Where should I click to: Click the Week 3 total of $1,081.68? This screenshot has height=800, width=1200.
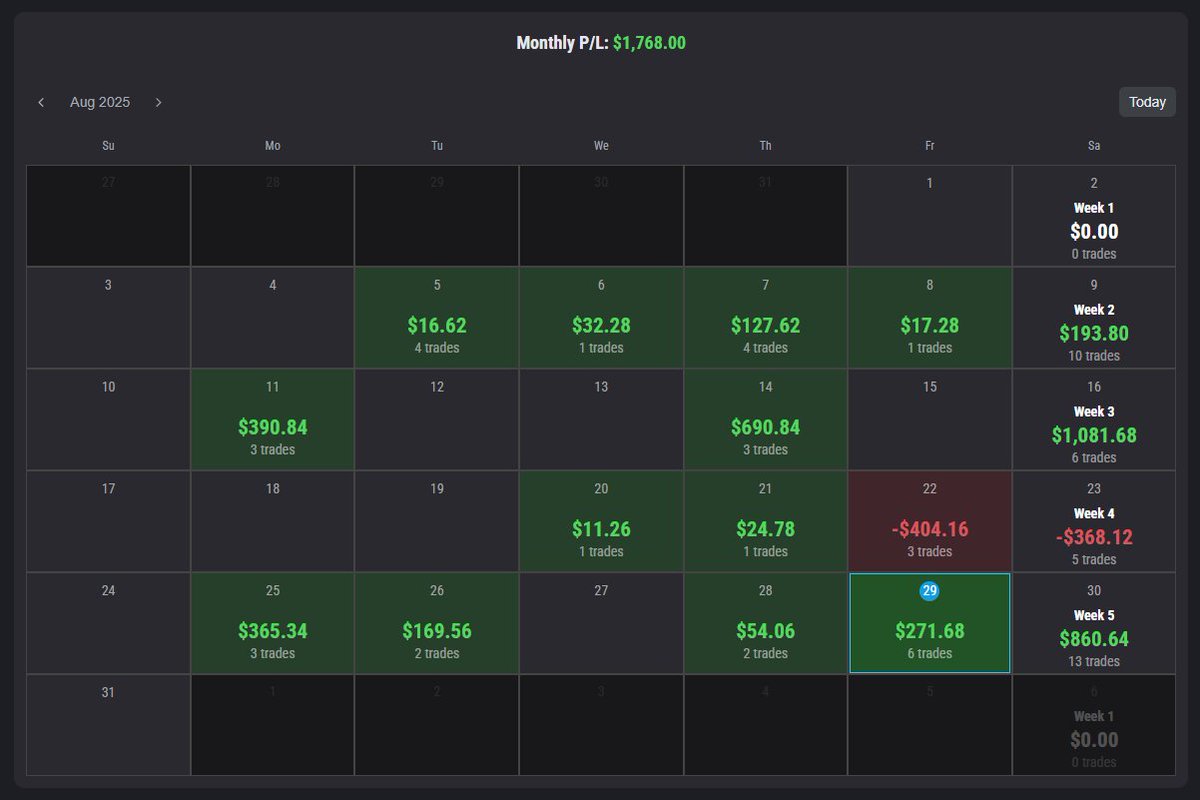(1094, 419)
